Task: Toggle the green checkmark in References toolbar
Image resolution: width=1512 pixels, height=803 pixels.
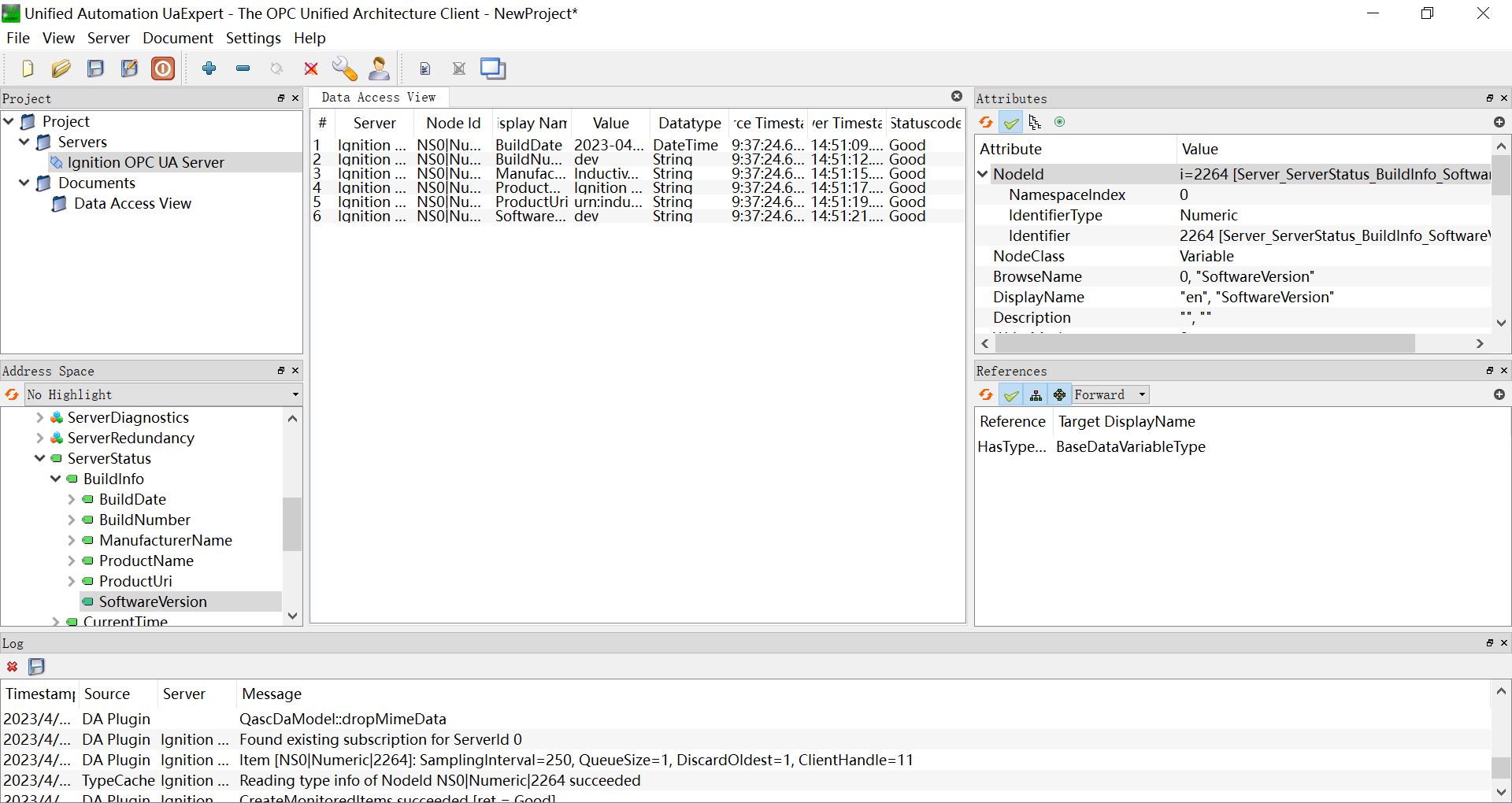Action: click(x=1011, y=394)
